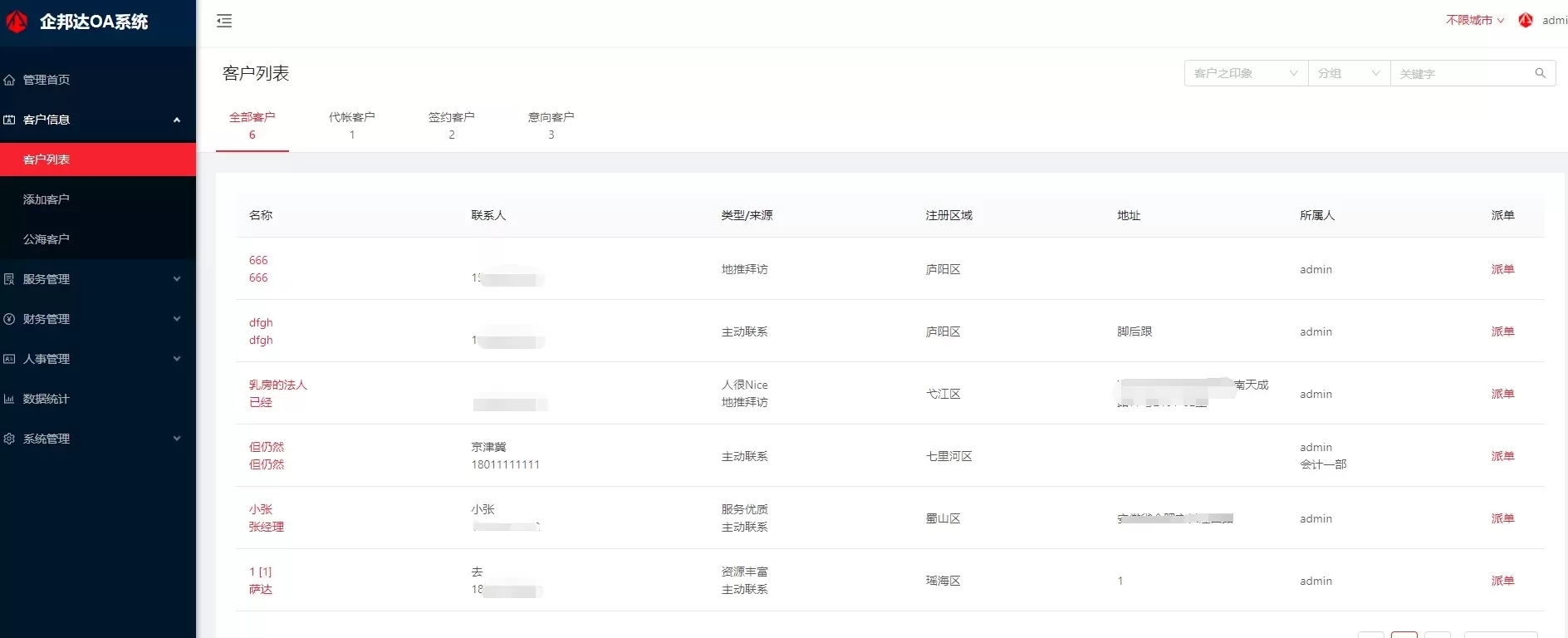Open the 客户之印象 dropdown
Image resolution: width=1568 pixels, height=638 pixels.
pos(1245,73)
